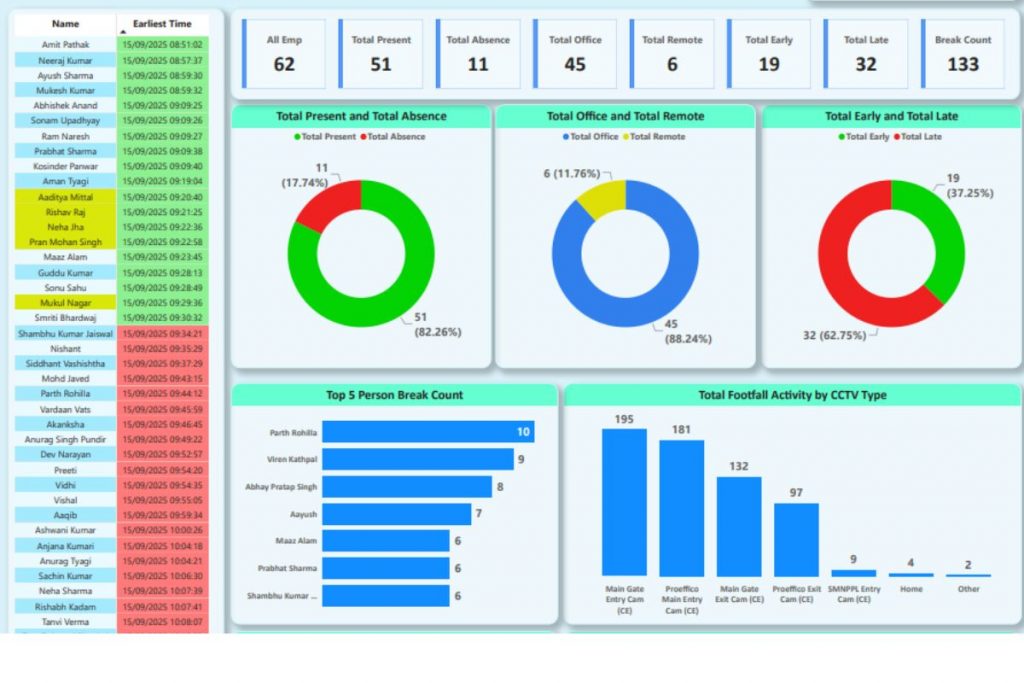
Task: Click the Total Early legend marker
Action: pyautogui.click(x=841, y=137)
